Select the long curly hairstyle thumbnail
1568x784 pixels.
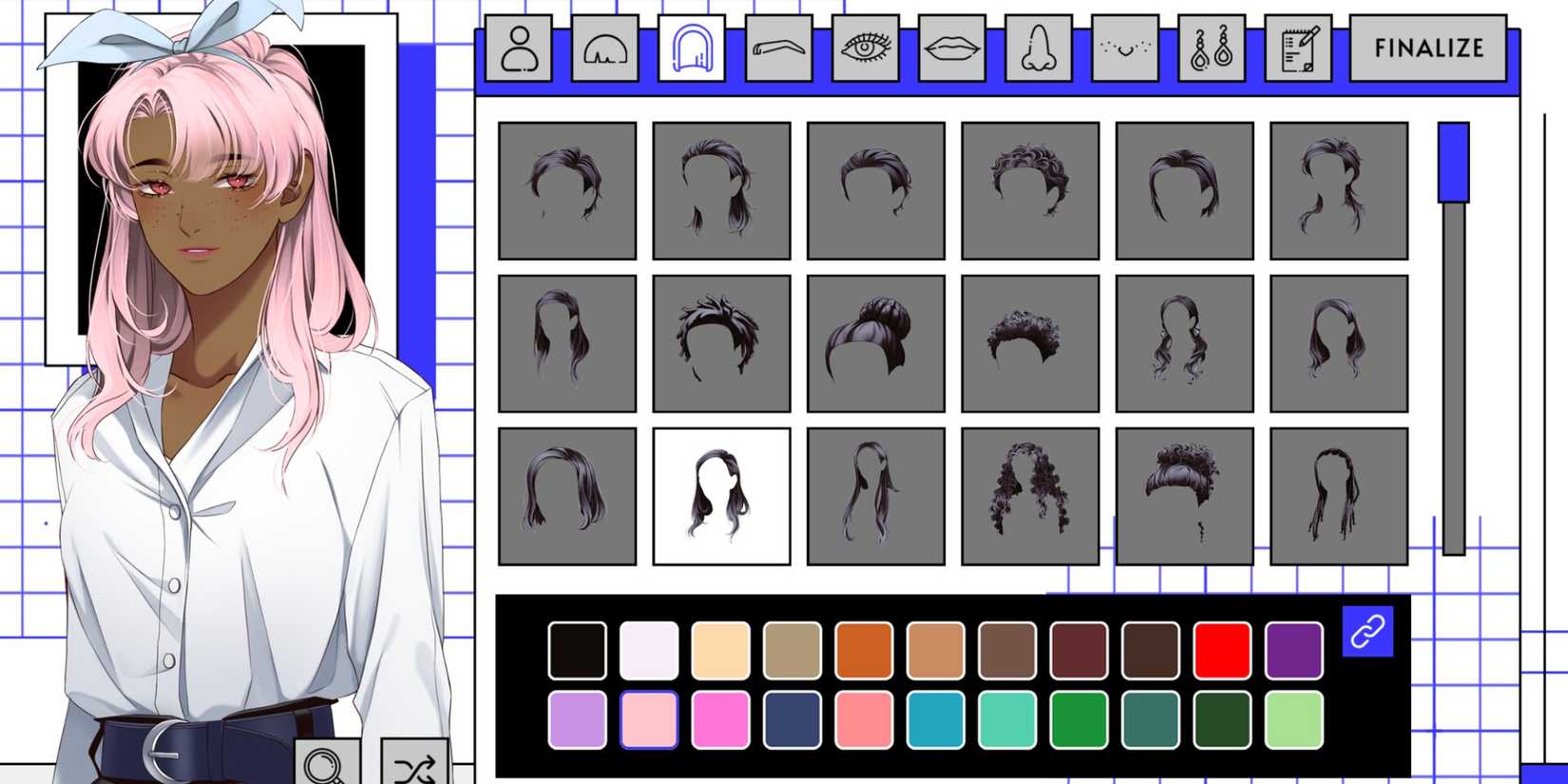pos(1030,496)
